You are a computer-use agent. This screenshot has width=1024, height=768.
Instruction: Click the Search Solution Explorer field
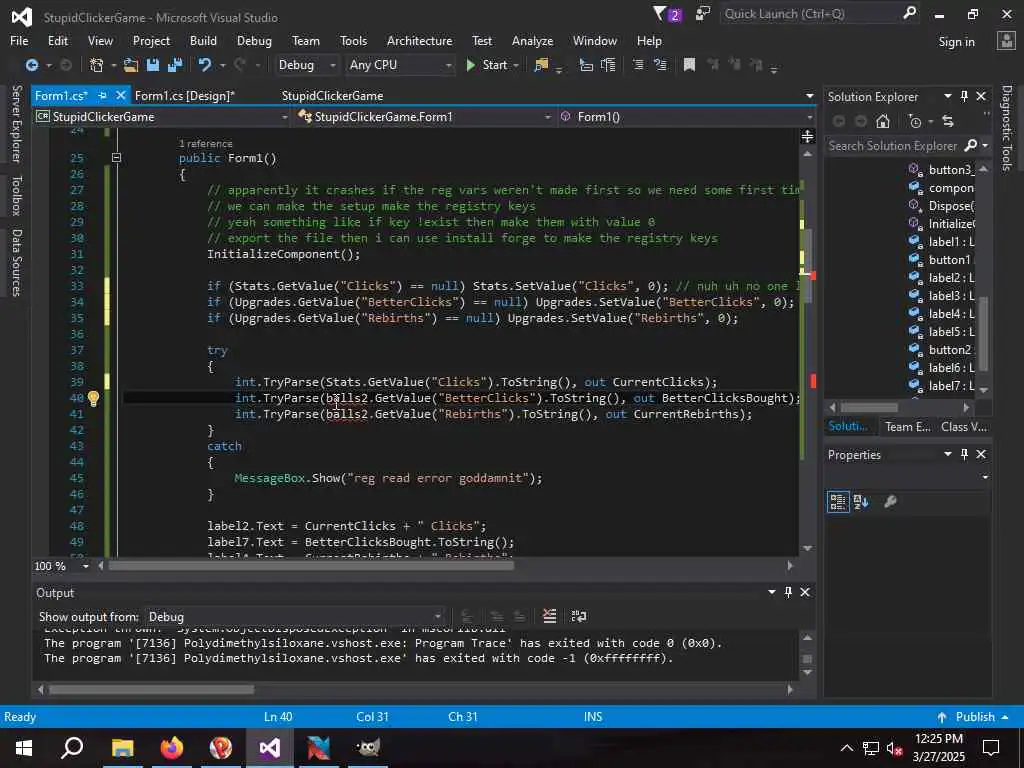tap(893, 146)
